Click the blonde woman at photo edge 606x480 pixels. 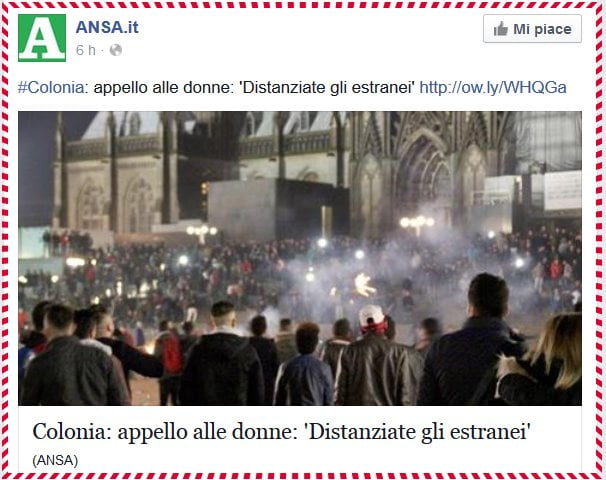point(543,359)
